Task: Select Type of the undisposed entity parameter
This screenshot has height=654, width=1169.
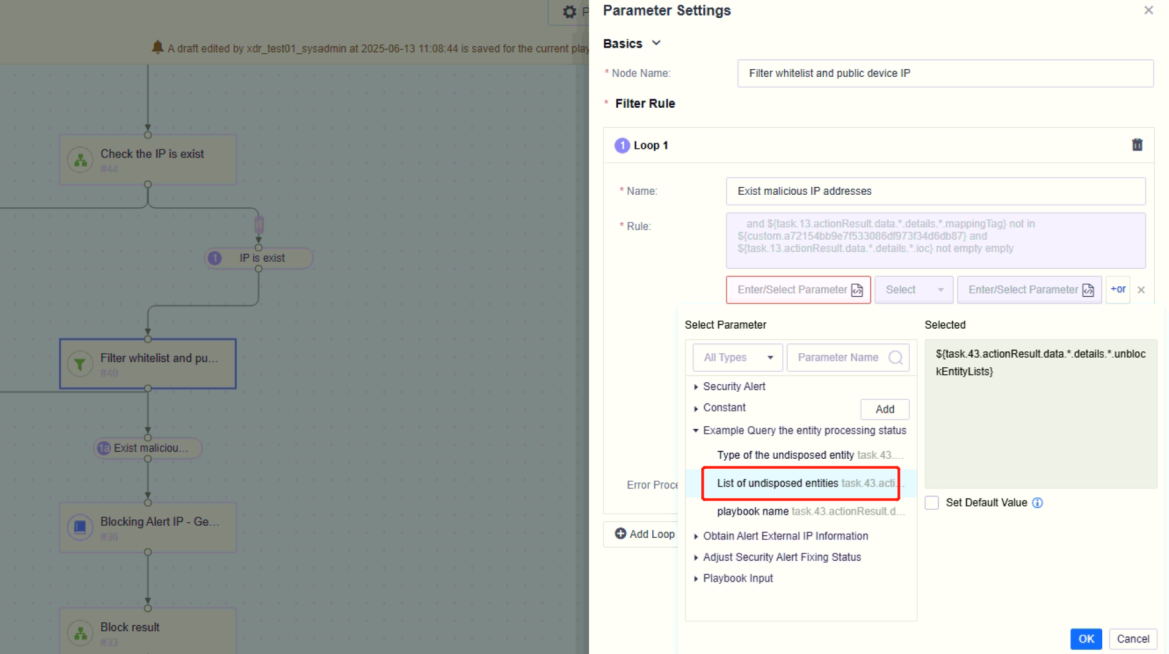Action: pyautogui.click(x=801, y=455)
